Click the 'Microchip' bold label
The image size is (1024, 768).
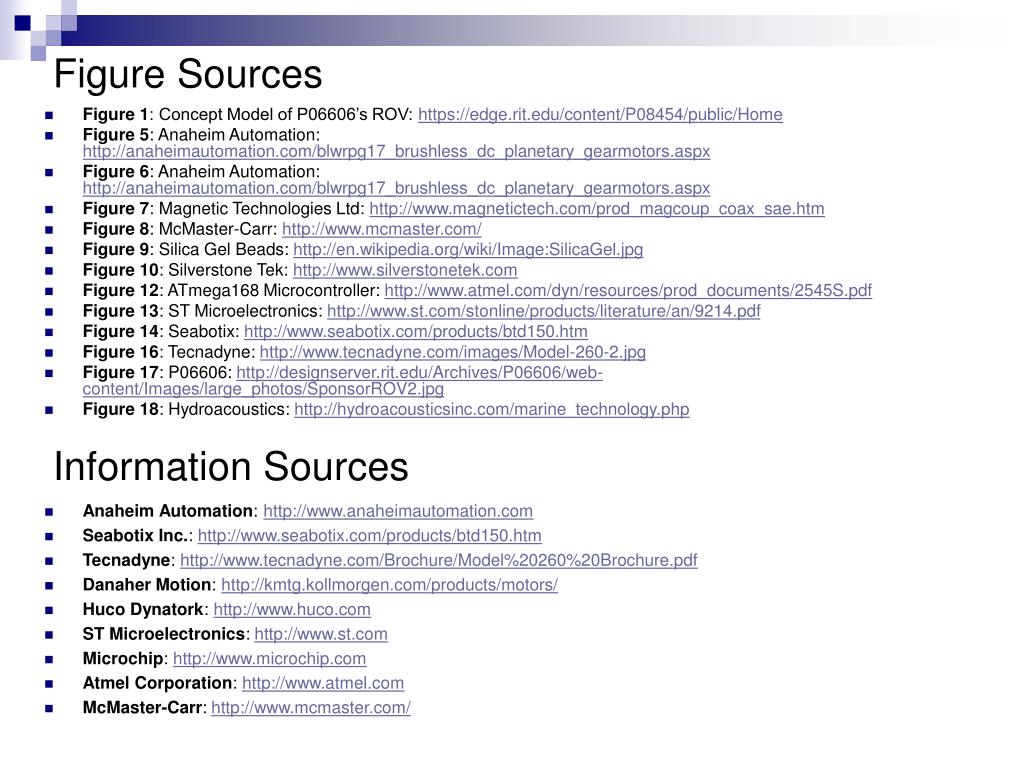tap(123, 659)
